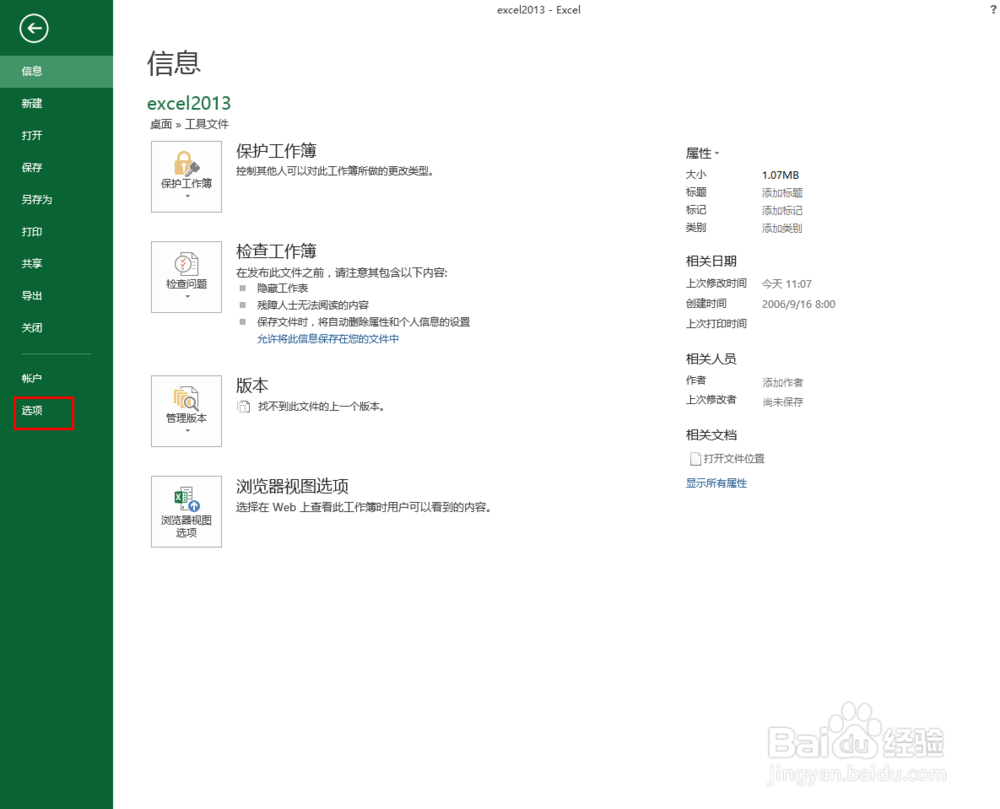Open the 保护工作簿 (Protect Workbook) icon
The width and height of the screenshot is (1000, 809).
click(186, 176)
